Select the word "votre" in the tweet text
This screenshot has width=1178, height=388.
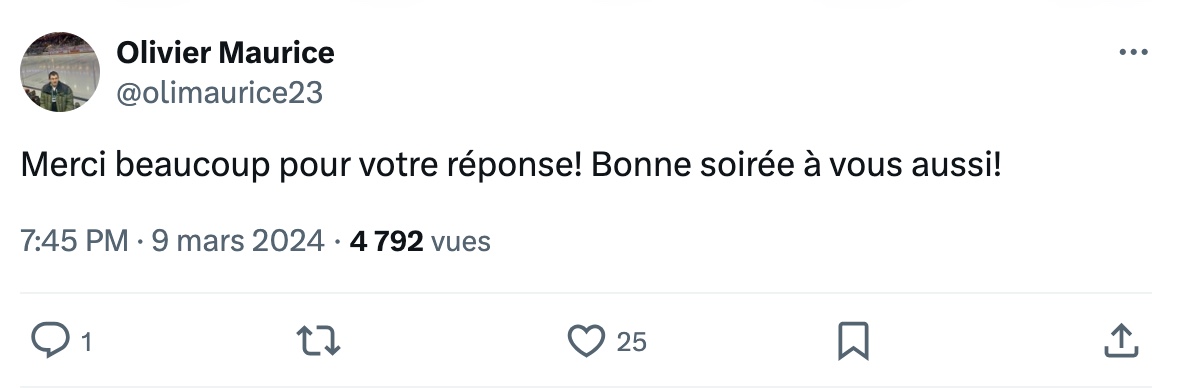coord(398,166)
